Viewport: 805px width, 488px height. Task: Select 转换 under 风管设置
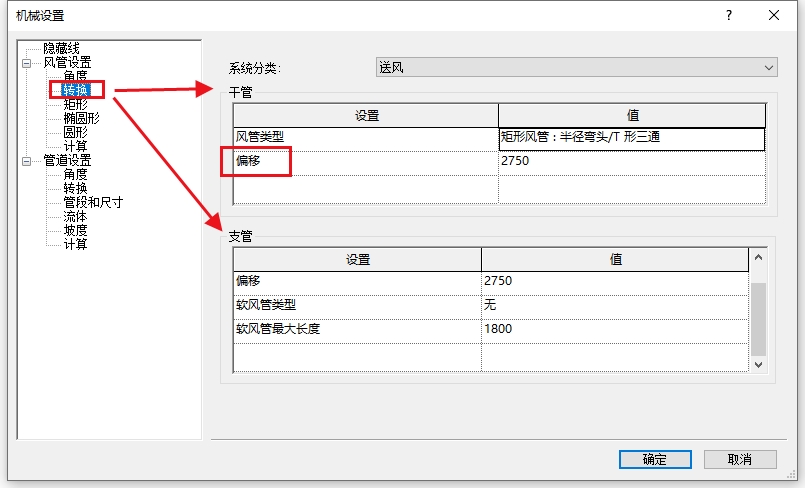tap(75, 90)
